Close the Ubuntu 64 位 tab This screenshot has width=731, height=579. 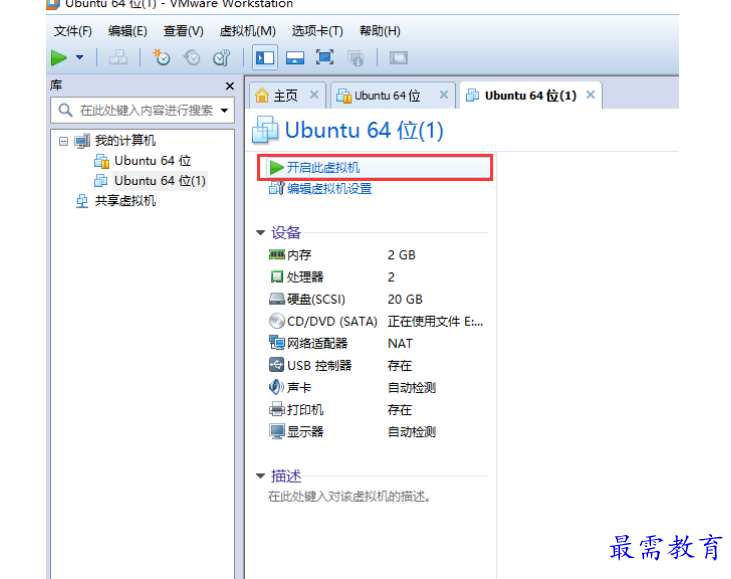[x=444, y=95]
